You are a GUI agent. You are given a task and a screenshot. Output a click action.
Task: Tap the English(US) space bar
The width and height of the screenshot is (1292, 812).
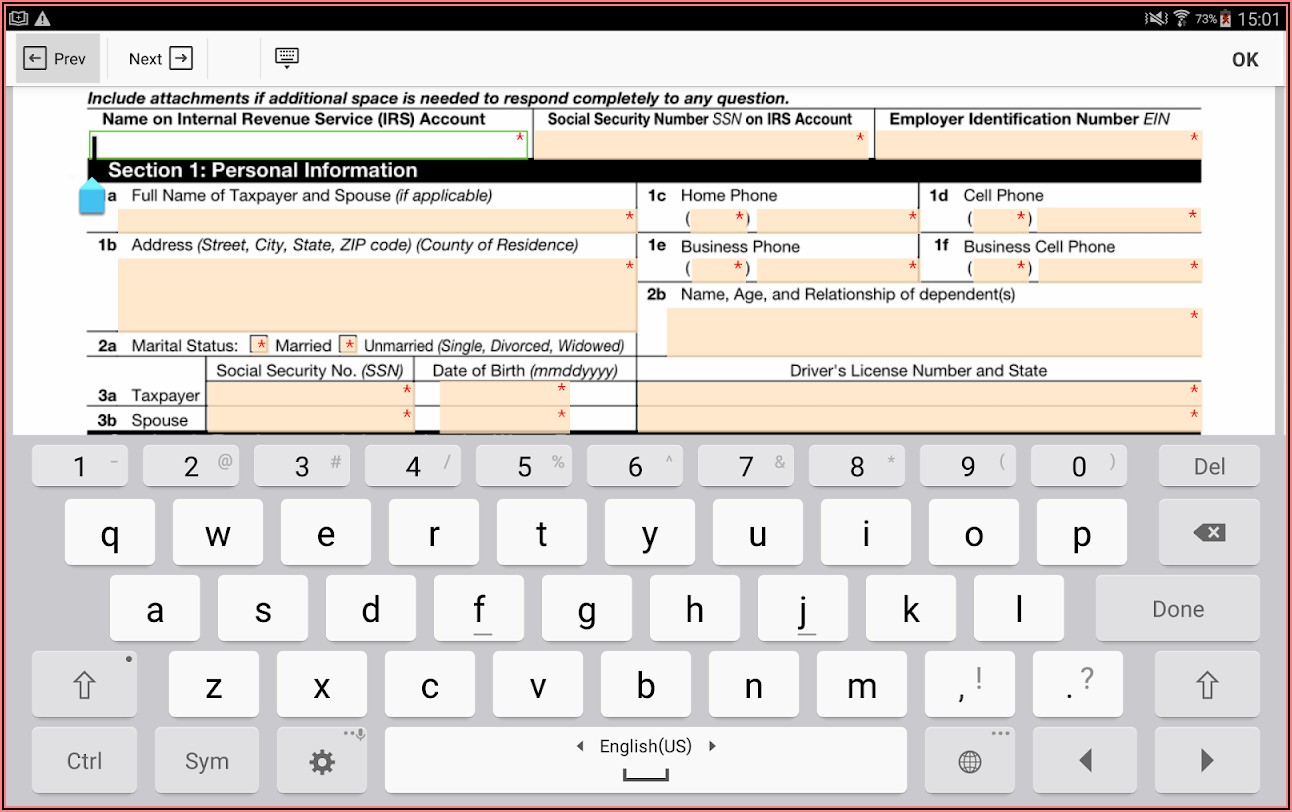point(645,761)
